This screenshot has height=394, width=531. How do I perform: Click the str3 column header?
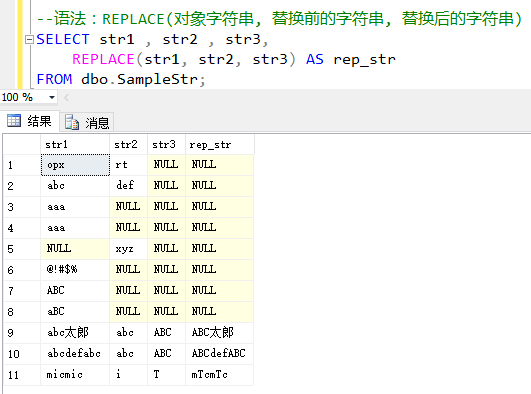point(166,145)
